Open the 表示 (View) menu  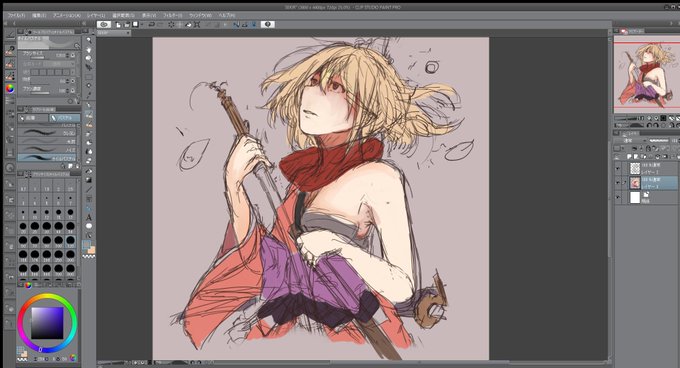(x=149, y=15)
